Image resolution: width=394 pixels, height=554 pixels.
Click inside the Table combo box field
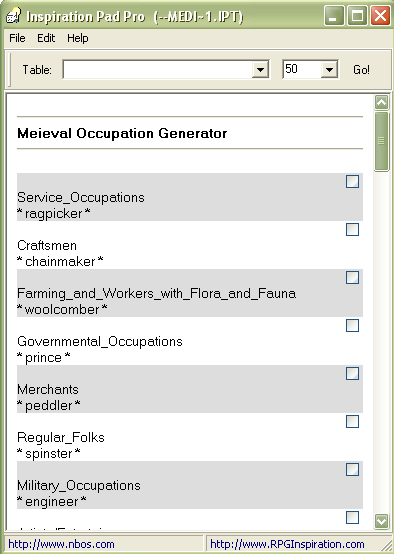158,70
